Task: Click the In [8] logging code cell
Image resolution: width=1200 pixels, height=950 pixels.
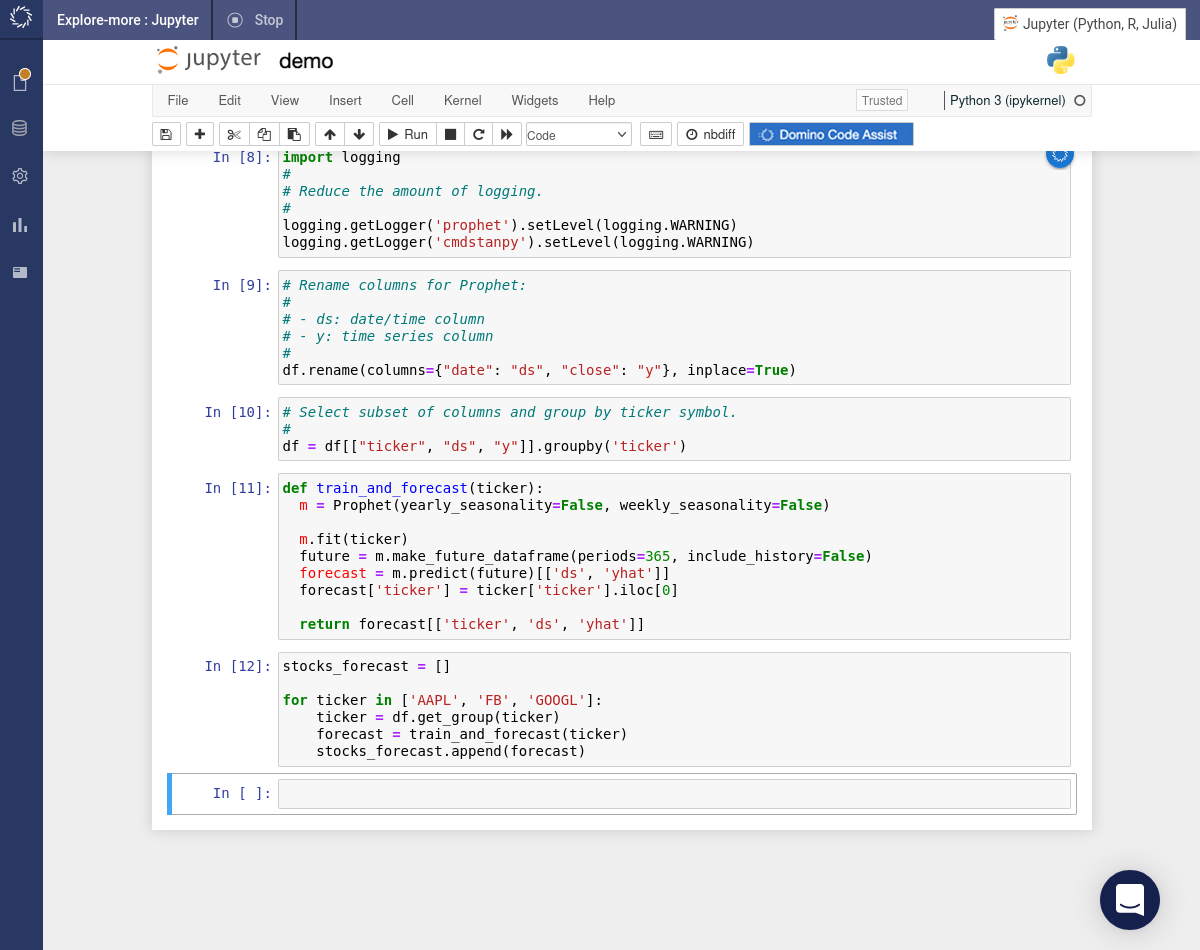Action: click(674, 203)
